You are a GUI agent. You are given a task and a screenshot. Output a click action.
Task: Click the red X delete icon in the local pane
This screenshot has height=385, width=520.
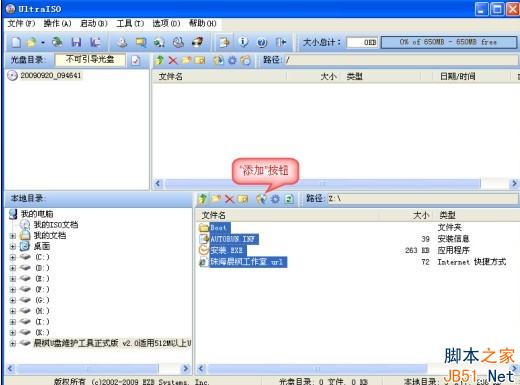(229, 199)
